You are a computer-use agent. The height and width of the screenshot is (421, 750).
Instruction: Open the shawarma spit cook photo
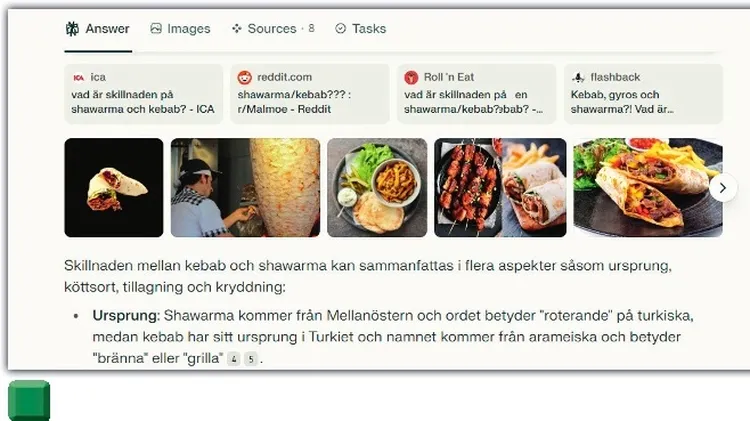click(x=245, y=188)
